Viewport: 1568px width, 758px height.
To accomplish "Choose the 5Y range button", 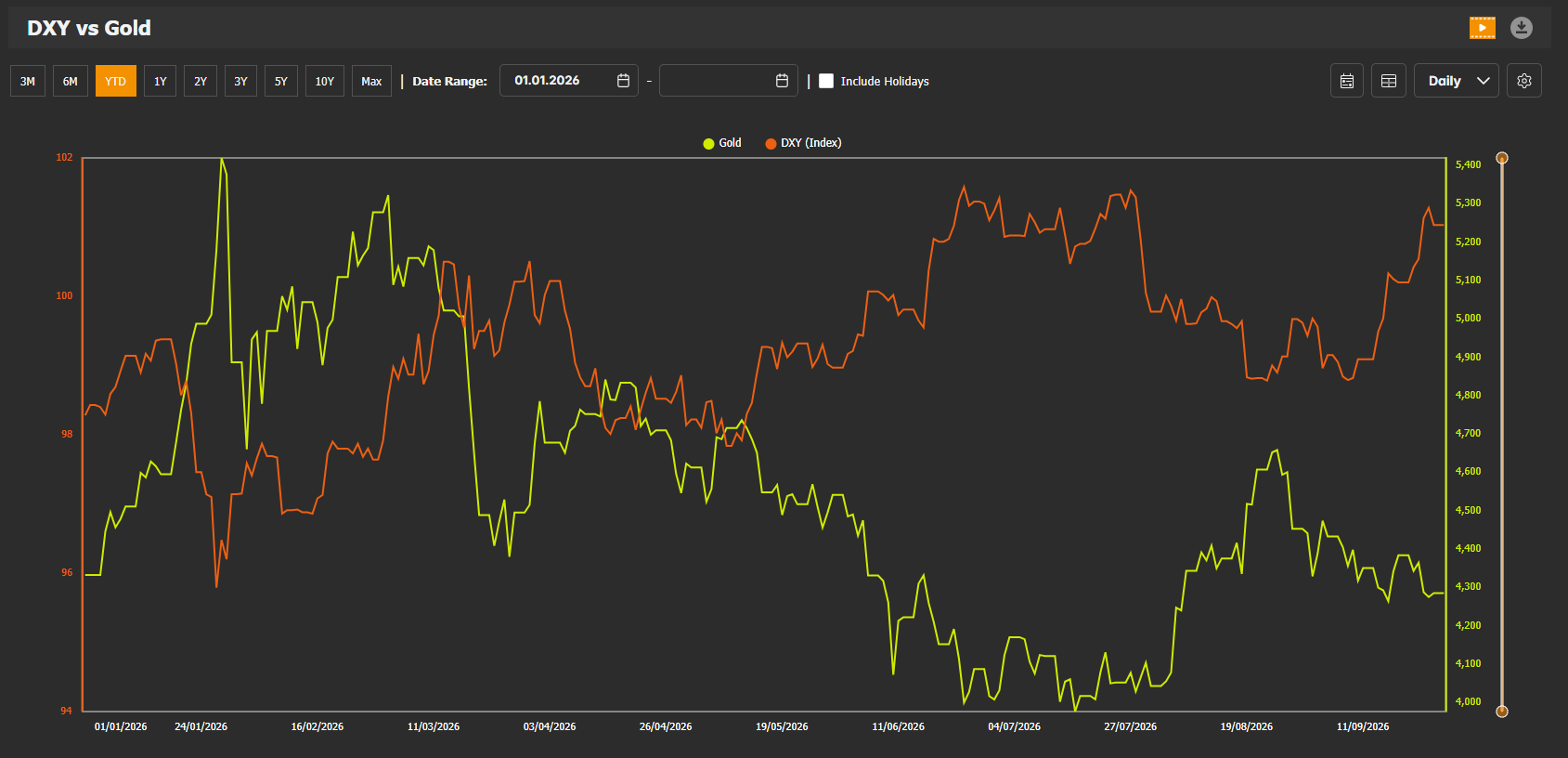I will click(x=281, y=81).
